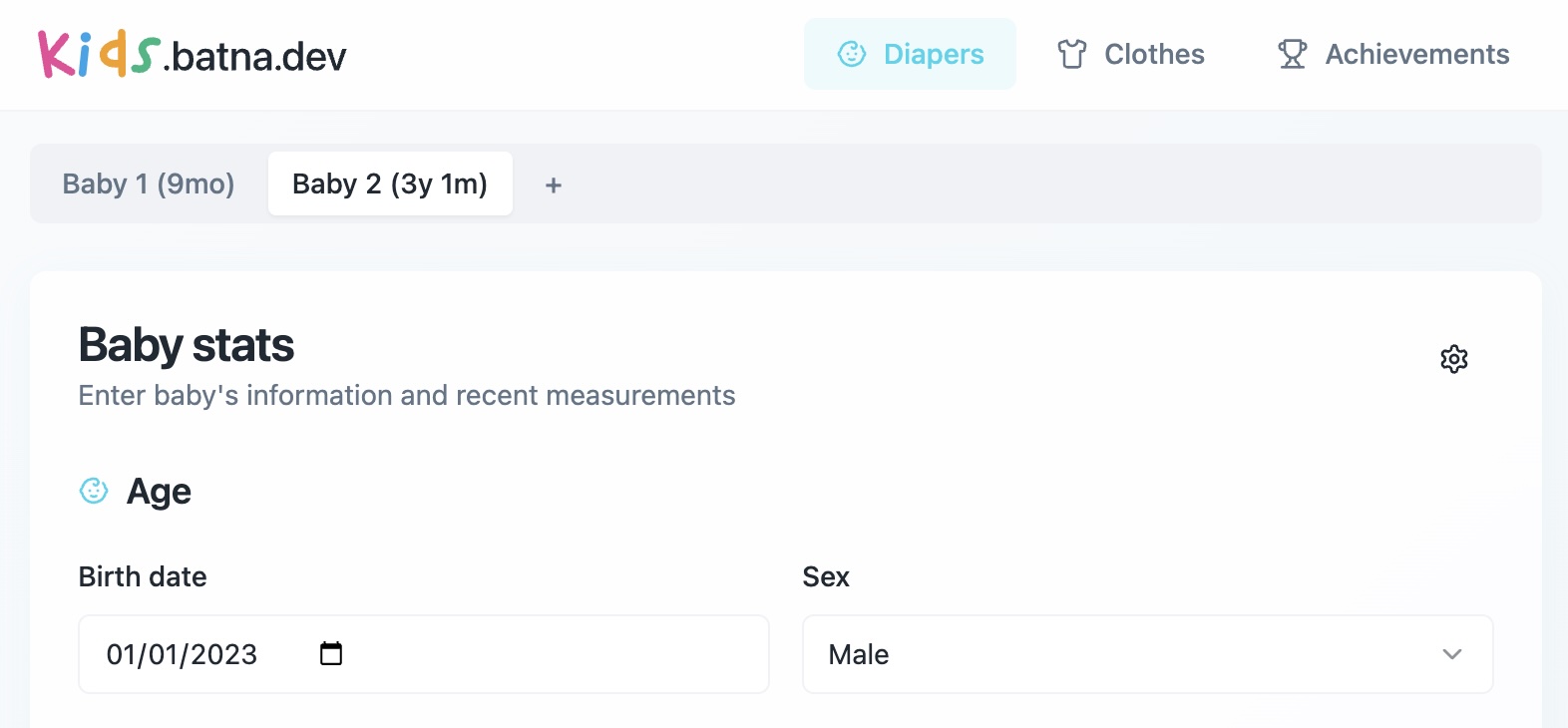Open settings via the gear icon

pos(1453,359)
